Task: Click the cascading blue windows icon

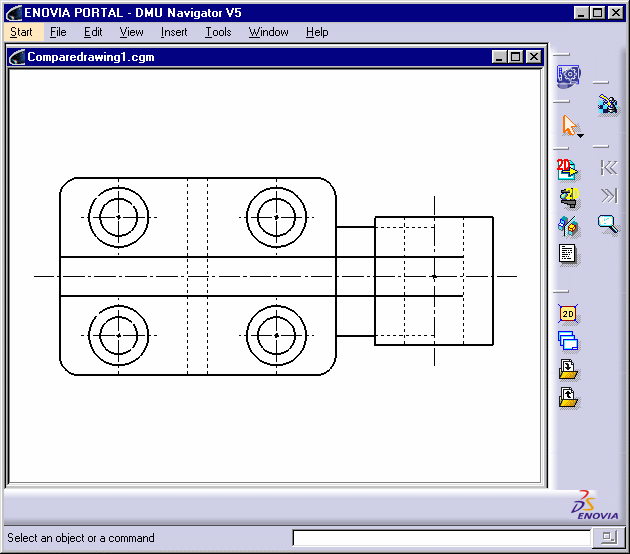Action: pos(568,341)
